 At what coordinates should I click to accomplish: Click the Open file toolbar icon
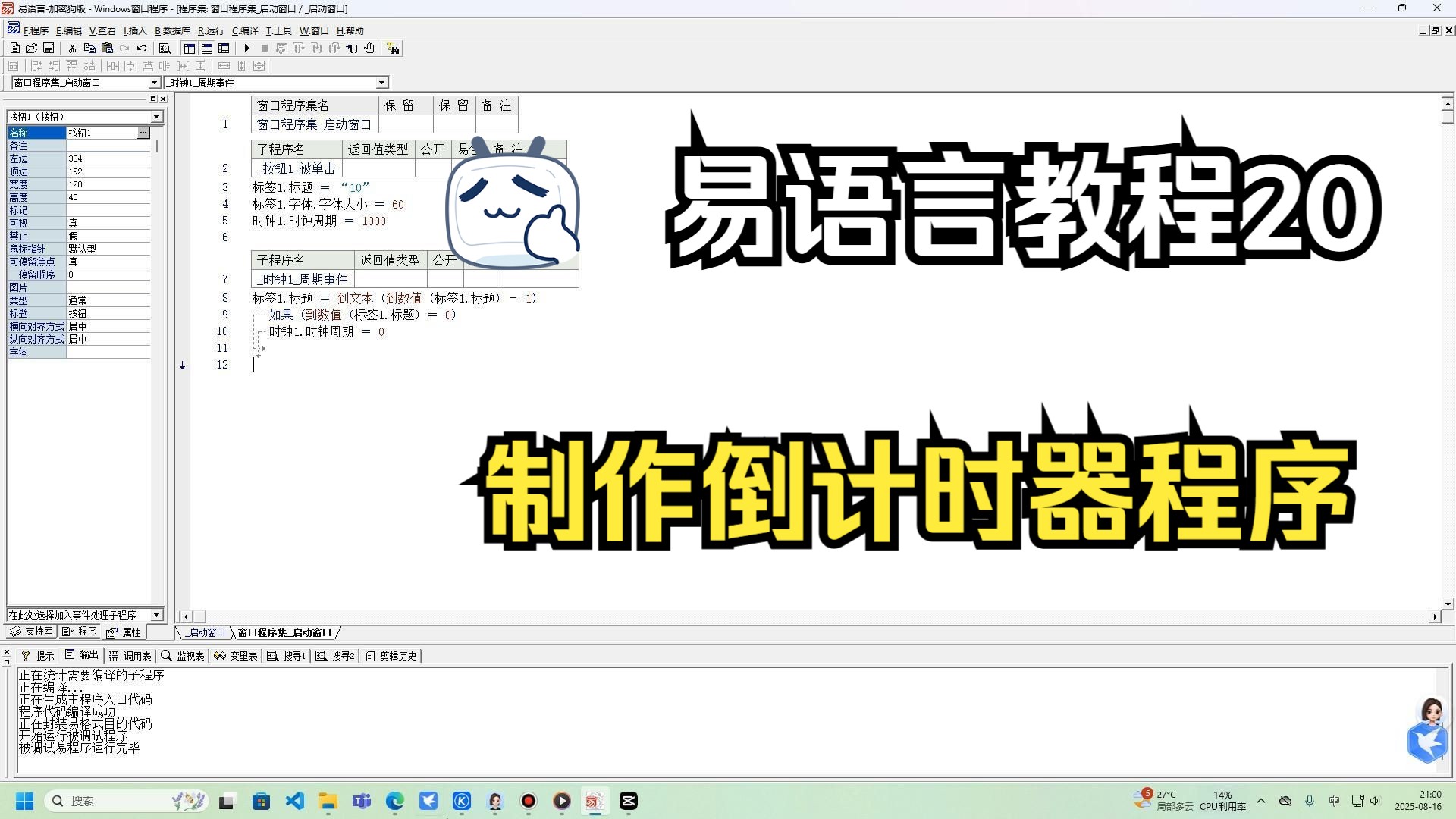tap(31, 49)
